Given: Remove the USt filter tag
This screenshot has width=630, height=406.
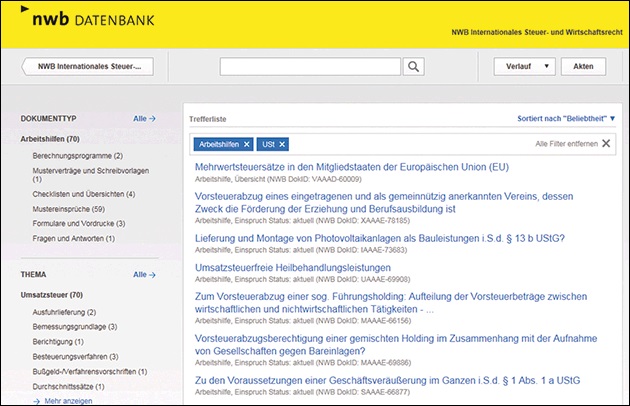Looking at the screenshot, I should [x=282, y=144].
